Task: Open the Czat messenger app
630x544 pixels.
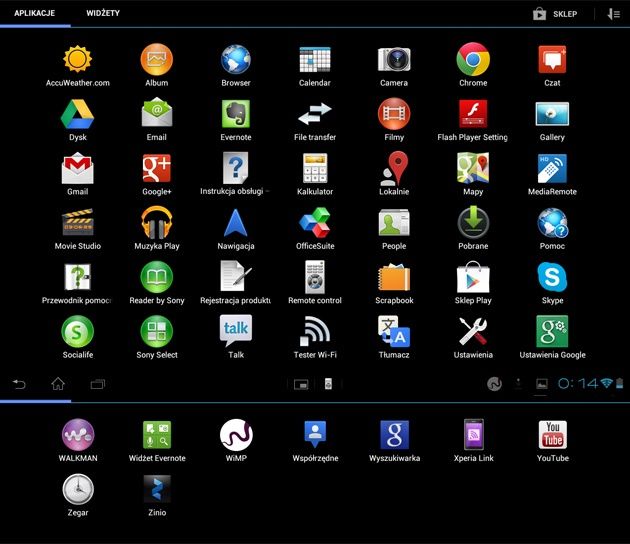Action: pos(552,59)
